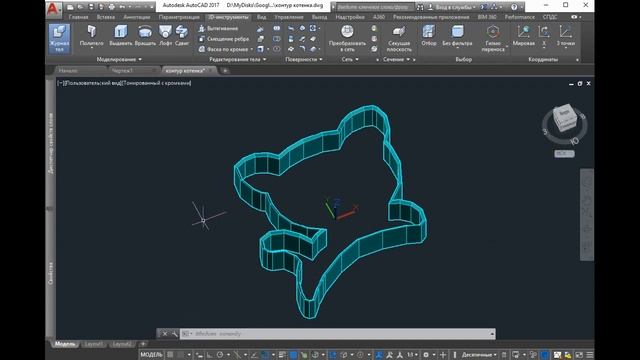Toggle МОДЕЛЬ model space button in status bar
This screenshot has height=360, width=640.
click(151, 355)
